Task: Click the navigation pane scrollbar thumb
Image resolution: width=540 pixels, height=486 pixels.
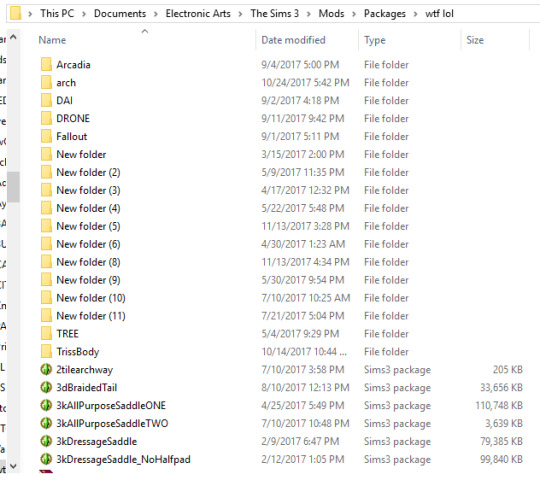Action: pyautogui.click(x=13, y=186)
